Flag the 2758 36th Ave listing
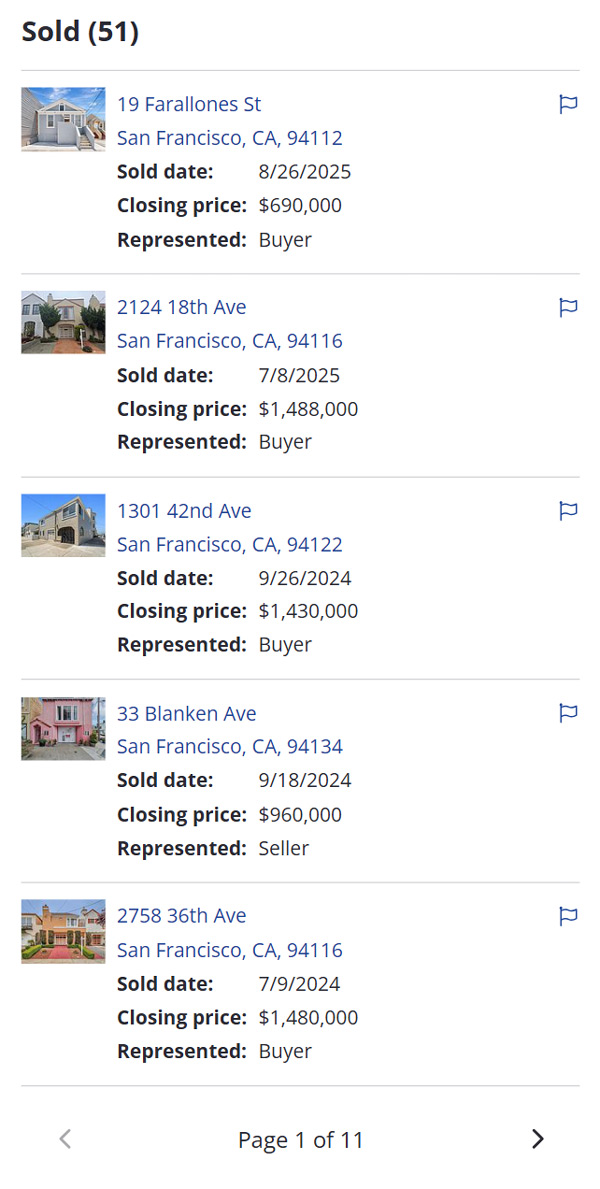 tap(568, 916)
